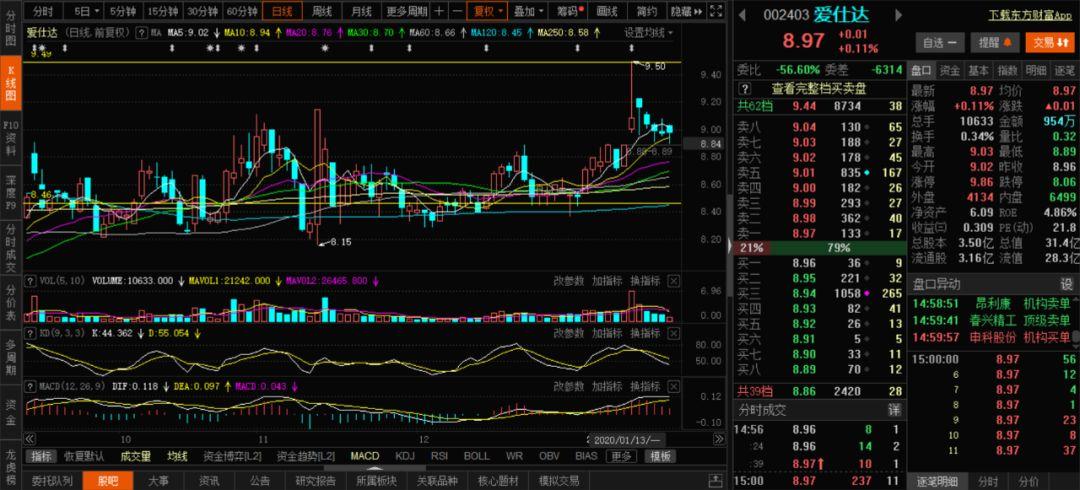1080x490 pixels.
Task: Open 叠加 overlay dropdown
Action: [x=530, y=11]
